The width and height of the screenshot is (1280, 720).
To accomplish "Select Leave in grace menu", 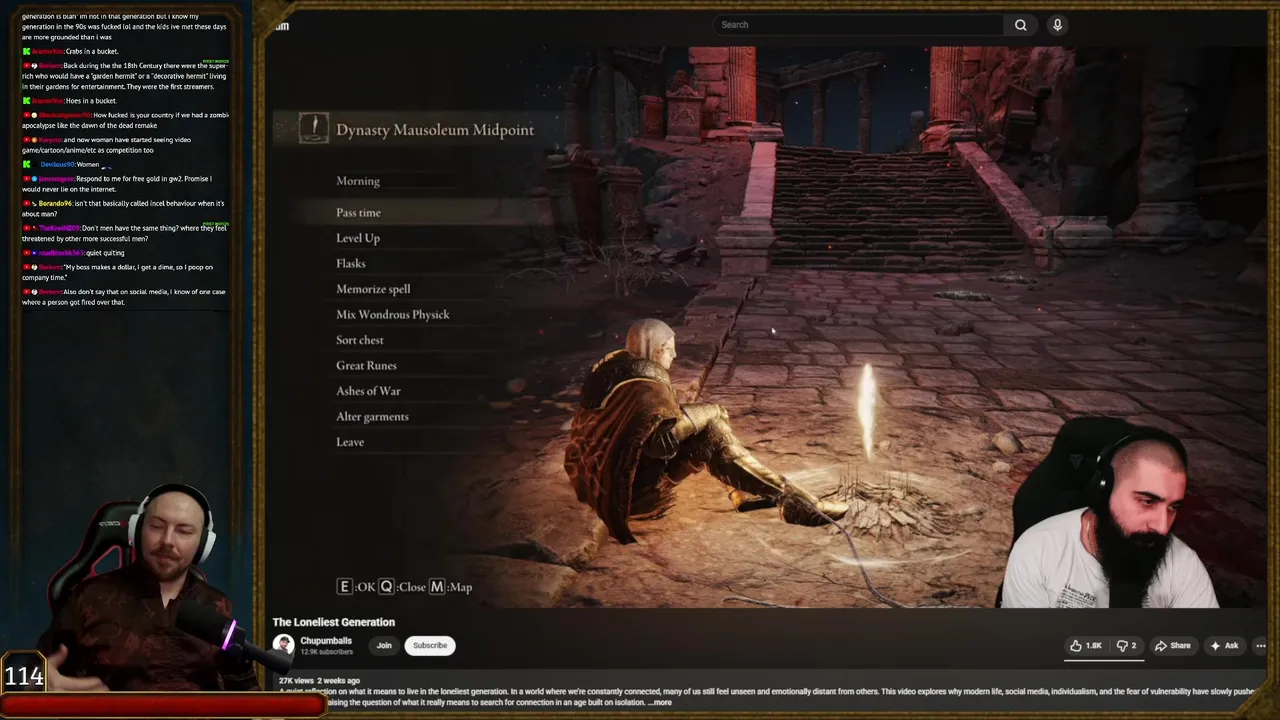I will point(350,442).
